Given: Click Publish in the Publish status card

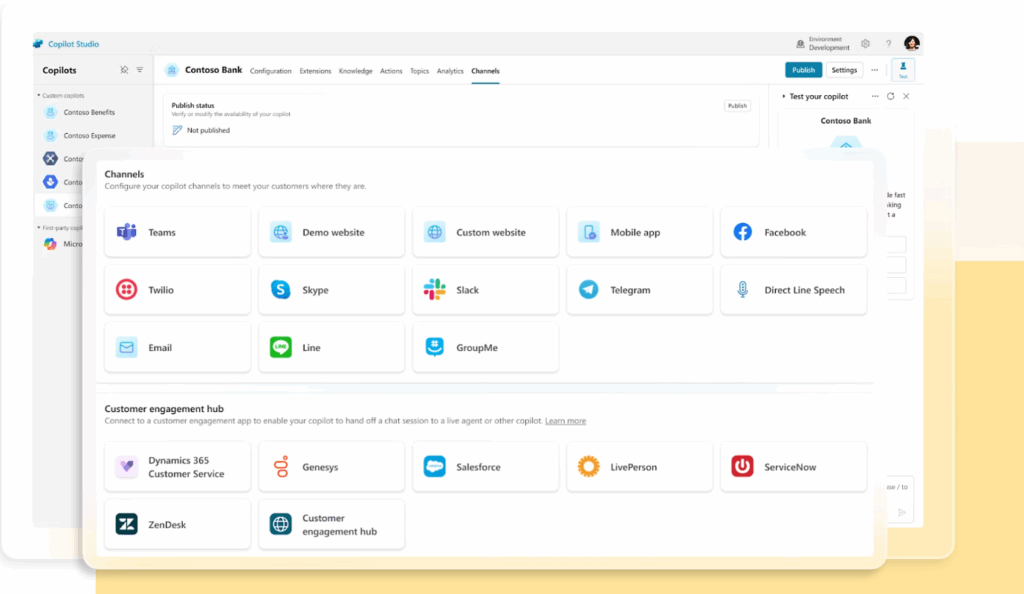Looking at the screenshot, I should tap(737, 106).
